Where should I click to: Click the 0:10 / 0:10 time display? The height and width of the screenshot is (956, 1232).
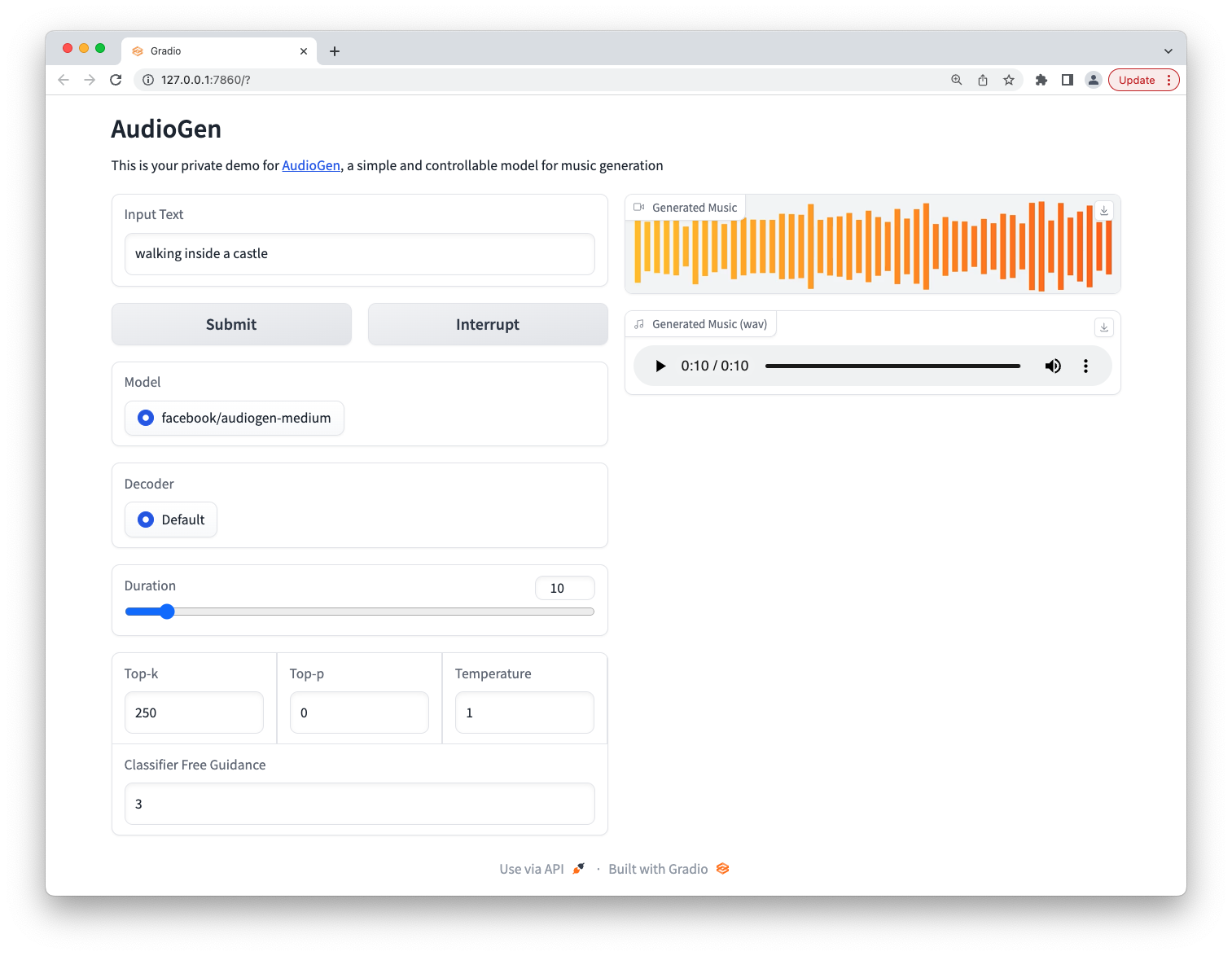tap(715, 366)
